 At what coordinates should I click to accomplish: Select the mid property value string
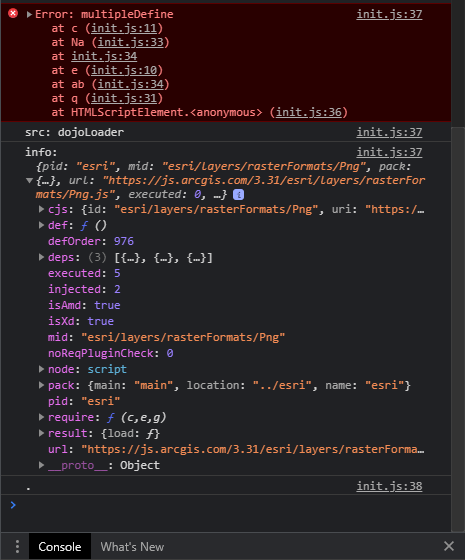[183, 337]
